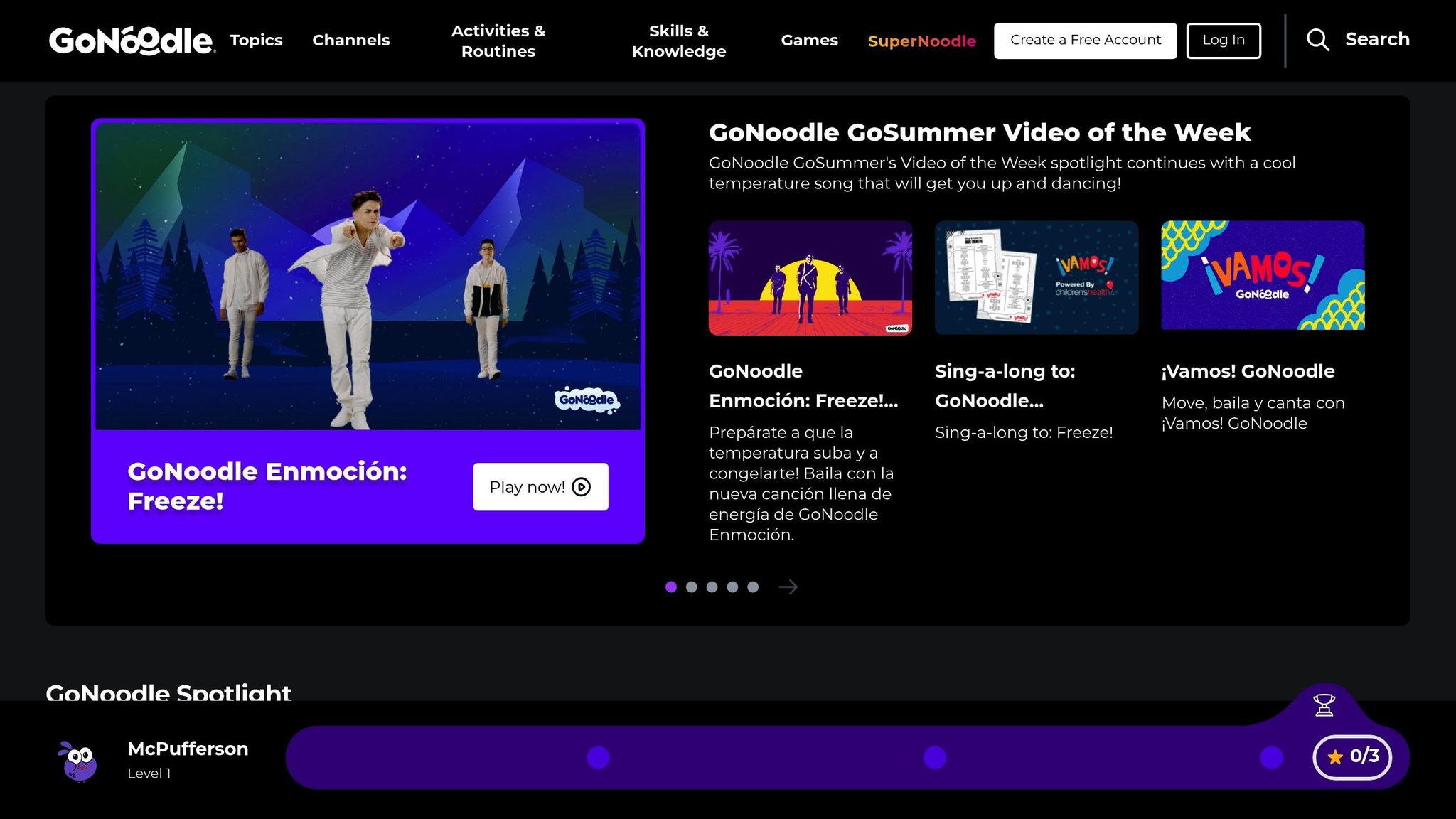Click 'GoNoodle GoSummer Video of the Week' heading
Image resolution: width=1456 pixels, height=819 pixels.
[x=980, y=132]
